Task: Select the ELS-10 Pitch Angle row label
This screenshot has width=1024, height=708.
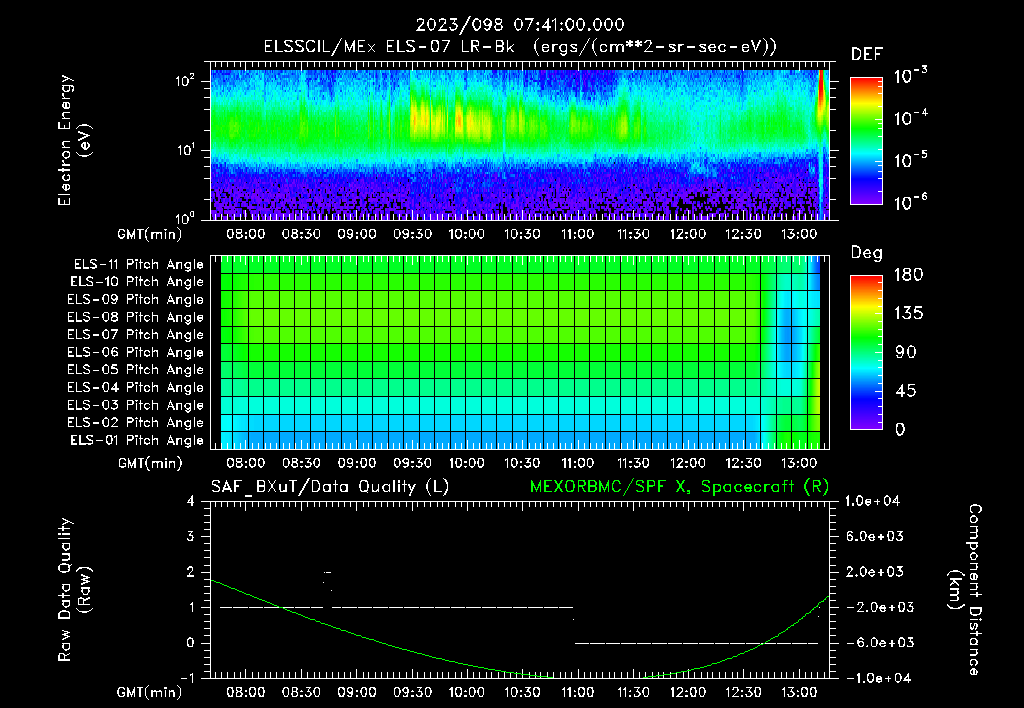Action: coord(136,282)
